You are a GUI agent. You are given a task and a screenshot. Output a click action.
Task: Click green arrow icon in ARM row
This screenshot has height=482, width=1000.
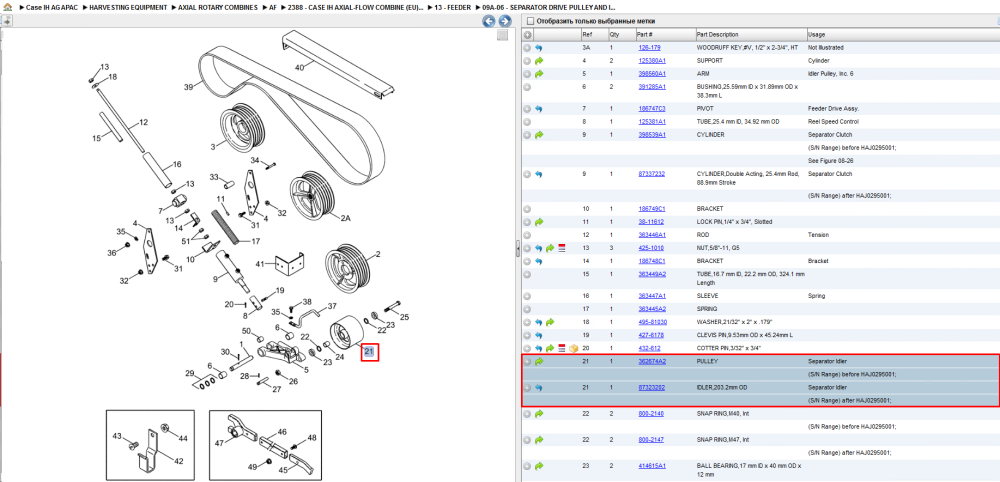[x=538, y=74]
